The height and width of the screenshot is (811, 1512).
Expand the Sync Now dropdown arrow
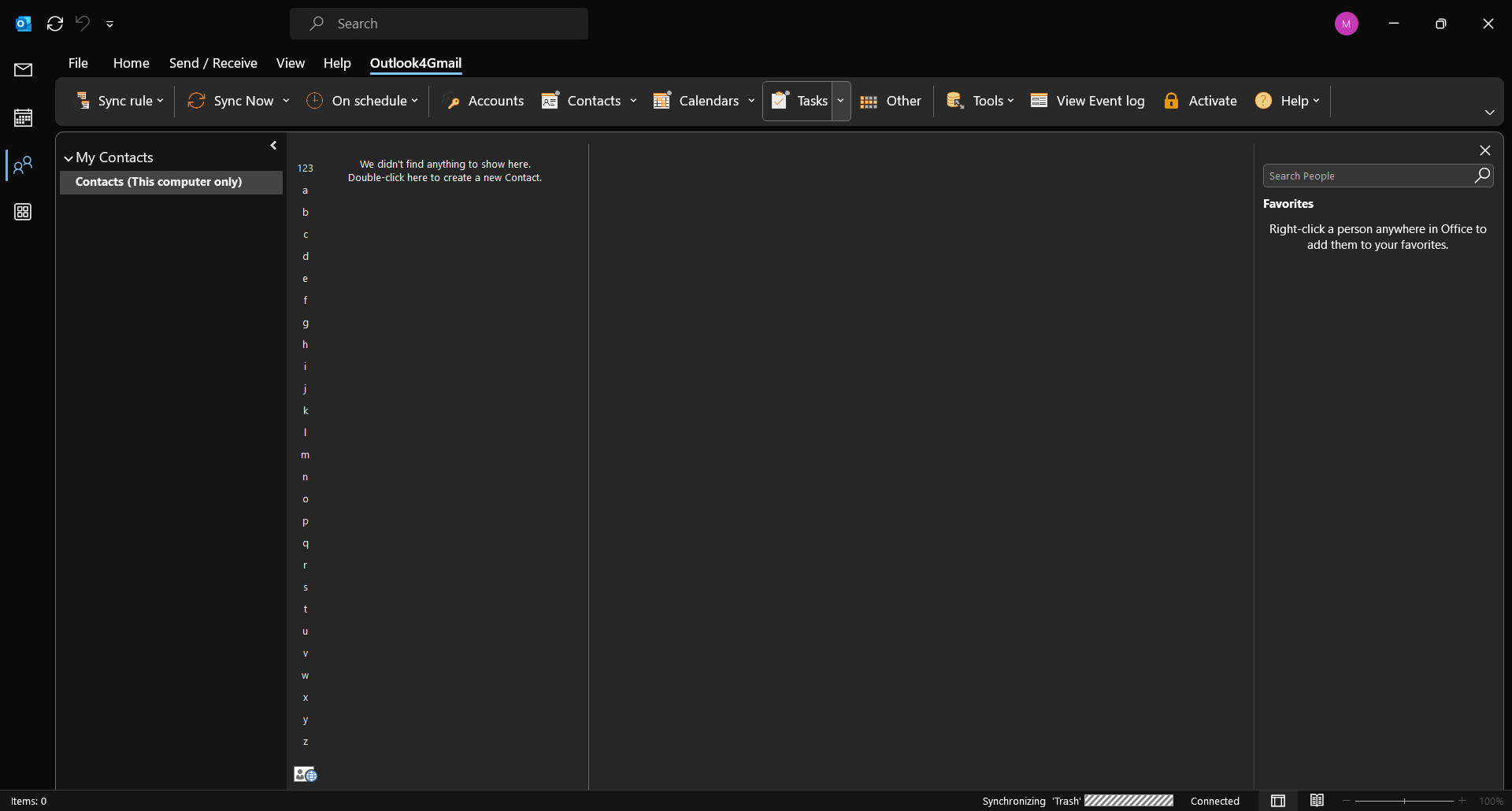[286, 101]
